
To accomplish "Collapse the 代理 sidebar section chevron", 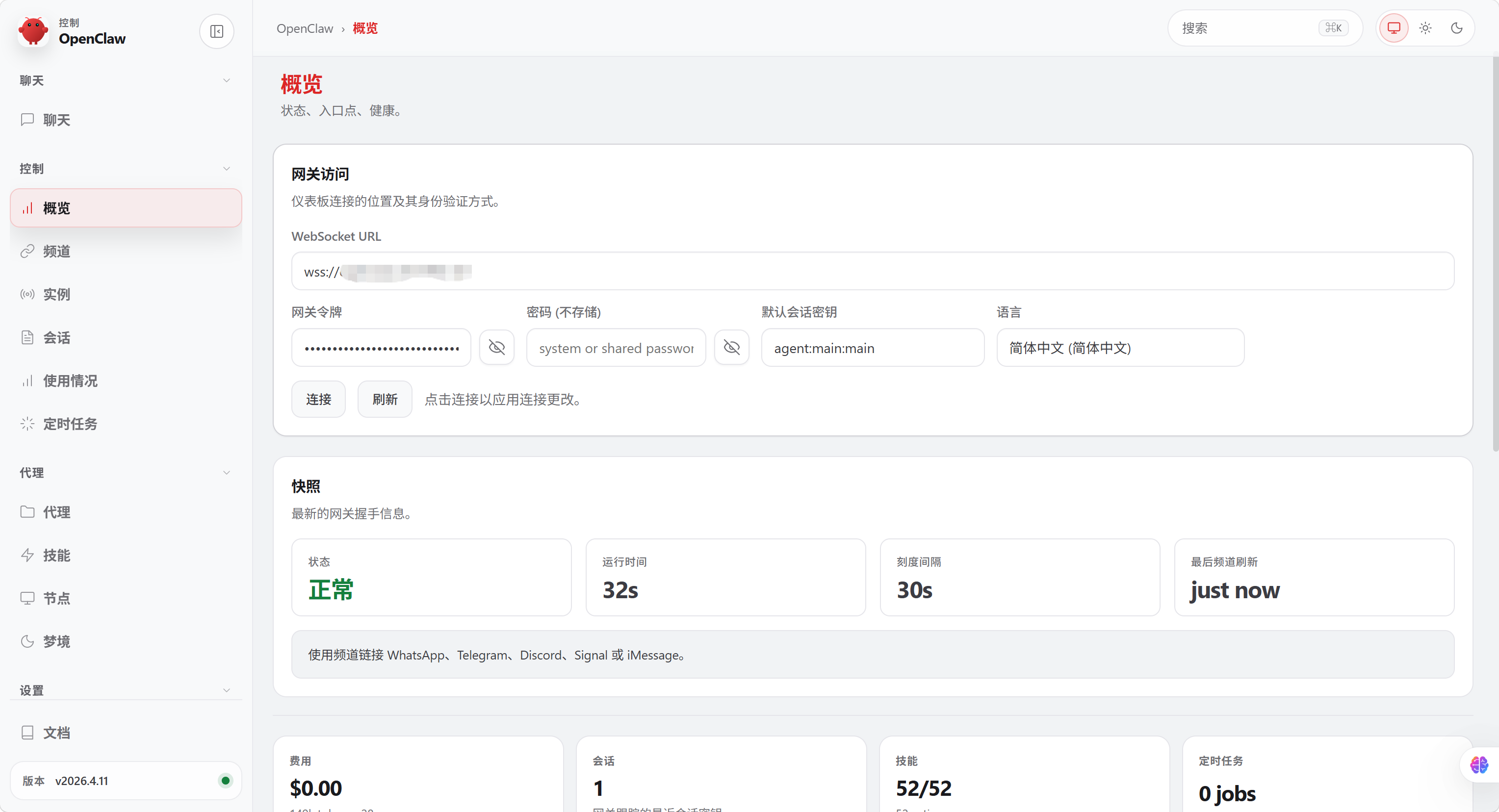I will pyautogui.click(x=226, y=472).
